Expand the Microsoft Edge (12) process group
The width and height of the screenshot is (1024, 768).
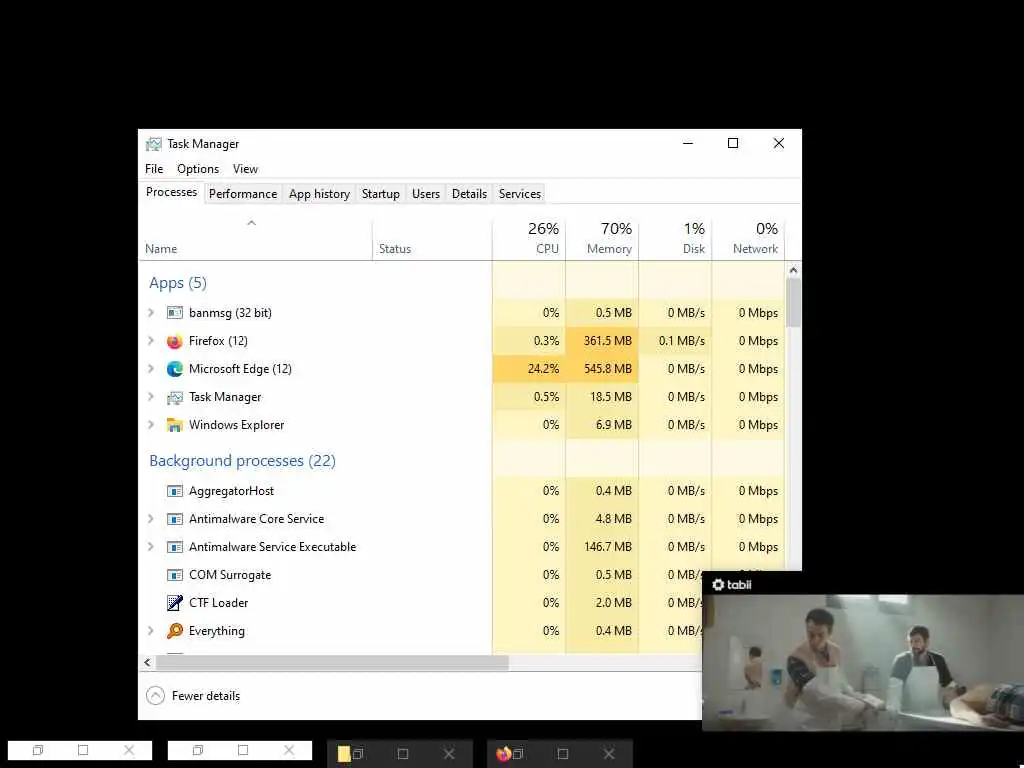point(151,369)
